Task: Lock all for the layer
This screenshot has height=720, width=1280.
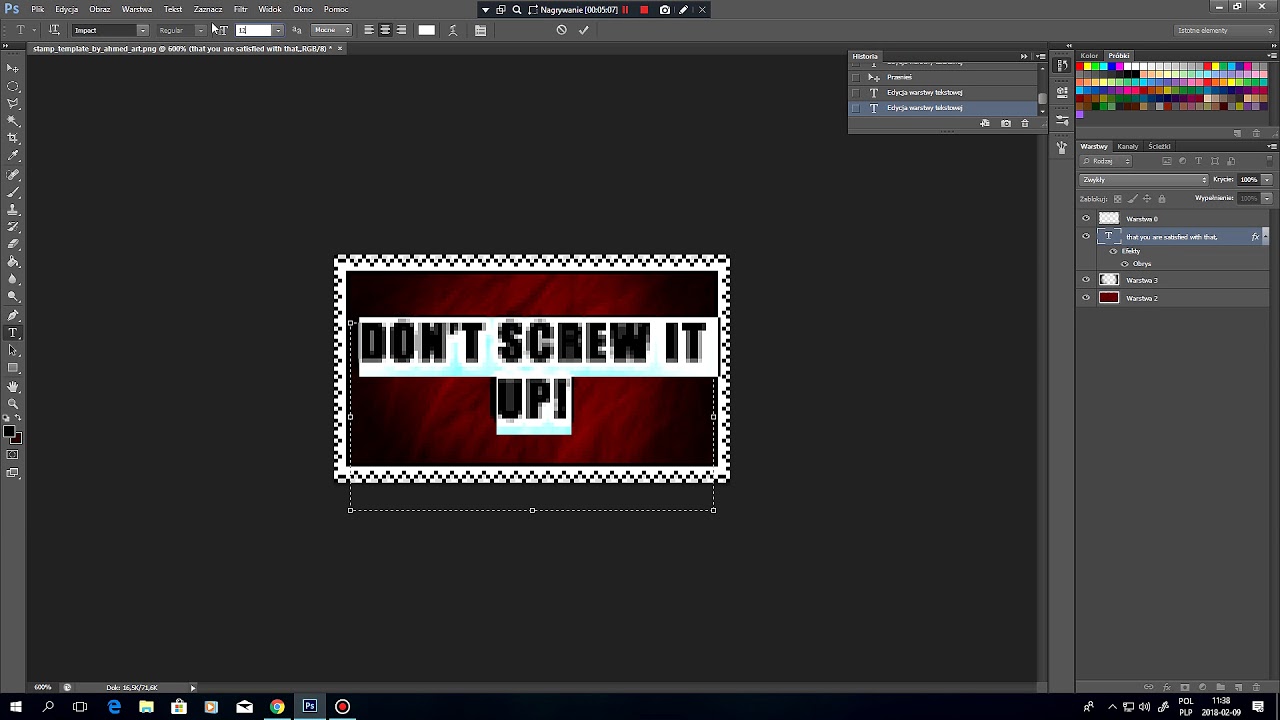Action: tap(1161, 198)
